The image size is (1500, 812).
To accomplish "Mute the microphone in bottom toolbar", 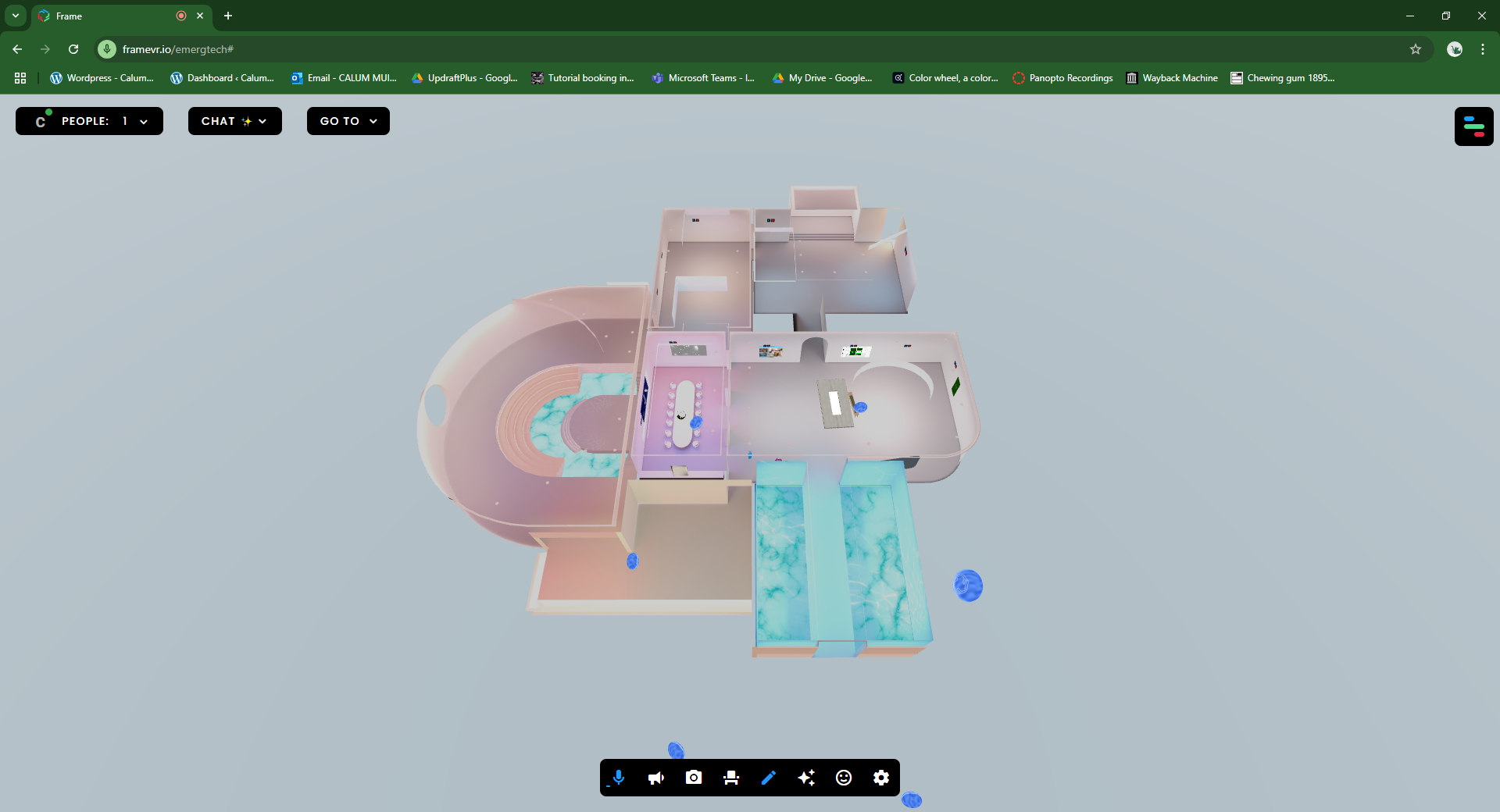I will tap(618, 778).
